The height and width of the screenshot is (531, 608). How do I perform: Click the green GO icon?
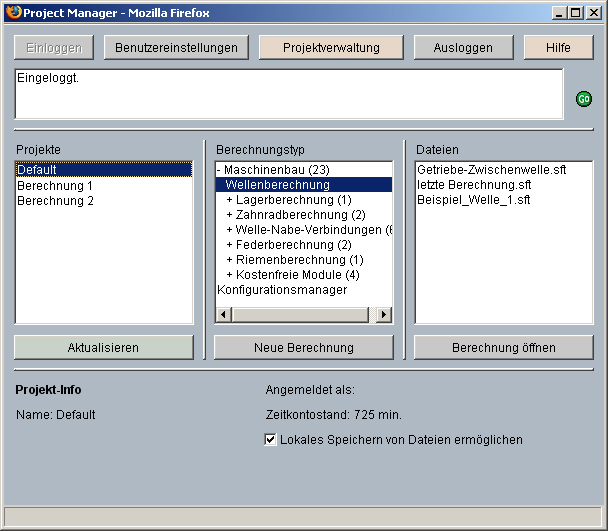click(x=583, y=99)
